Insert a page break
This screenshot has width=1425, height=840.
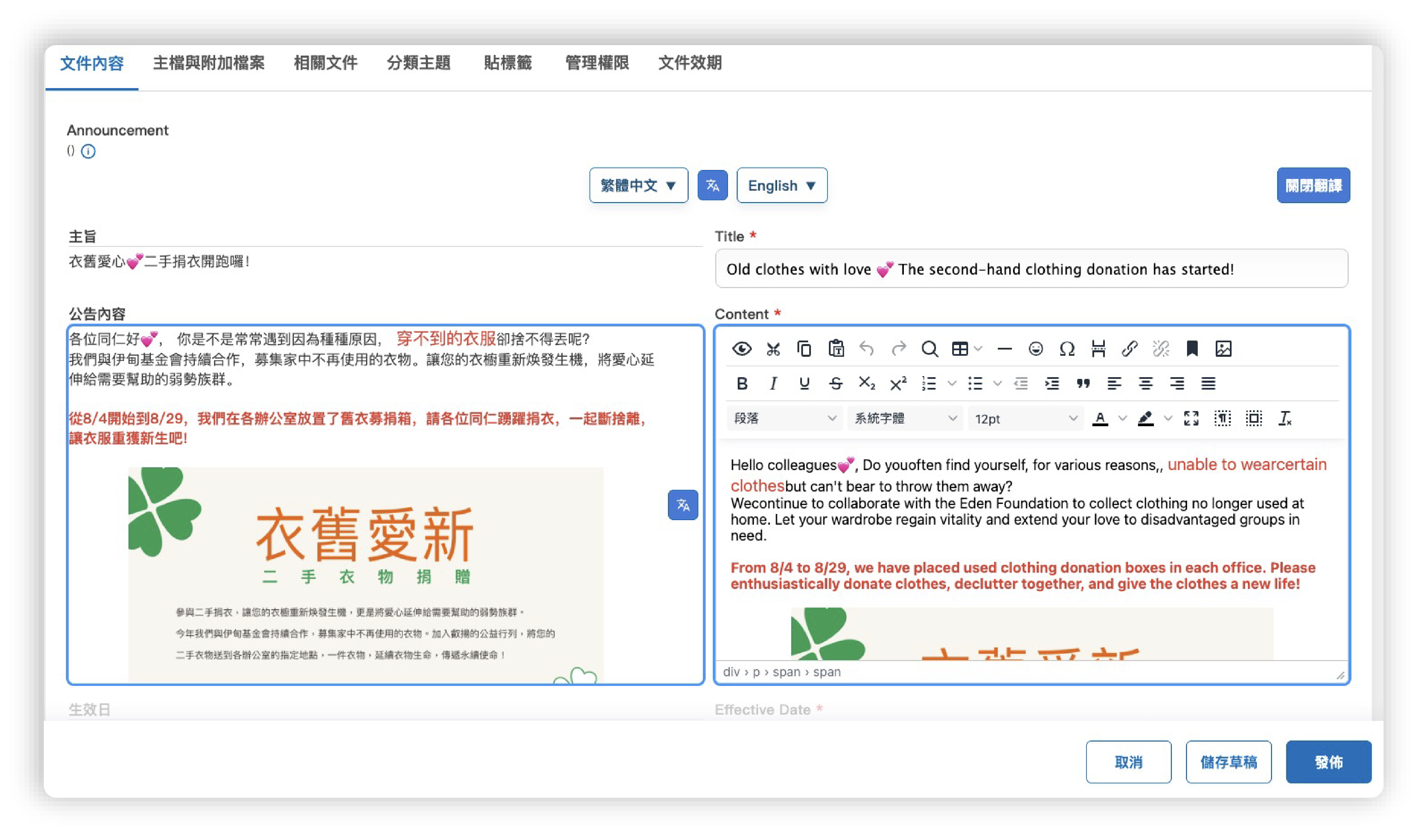pyautogui.click(x=1099, y=349)
